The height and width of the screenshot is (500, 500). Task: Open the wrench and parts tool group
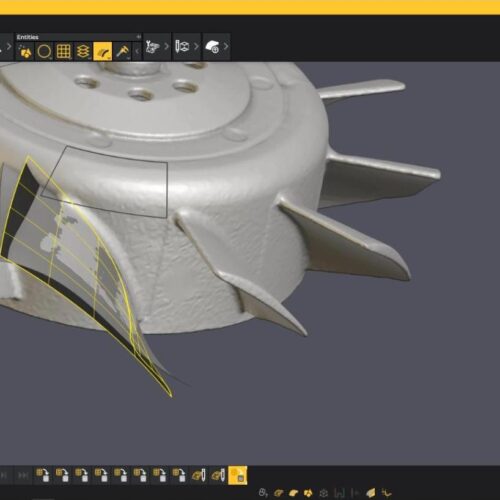click(152, 47)
